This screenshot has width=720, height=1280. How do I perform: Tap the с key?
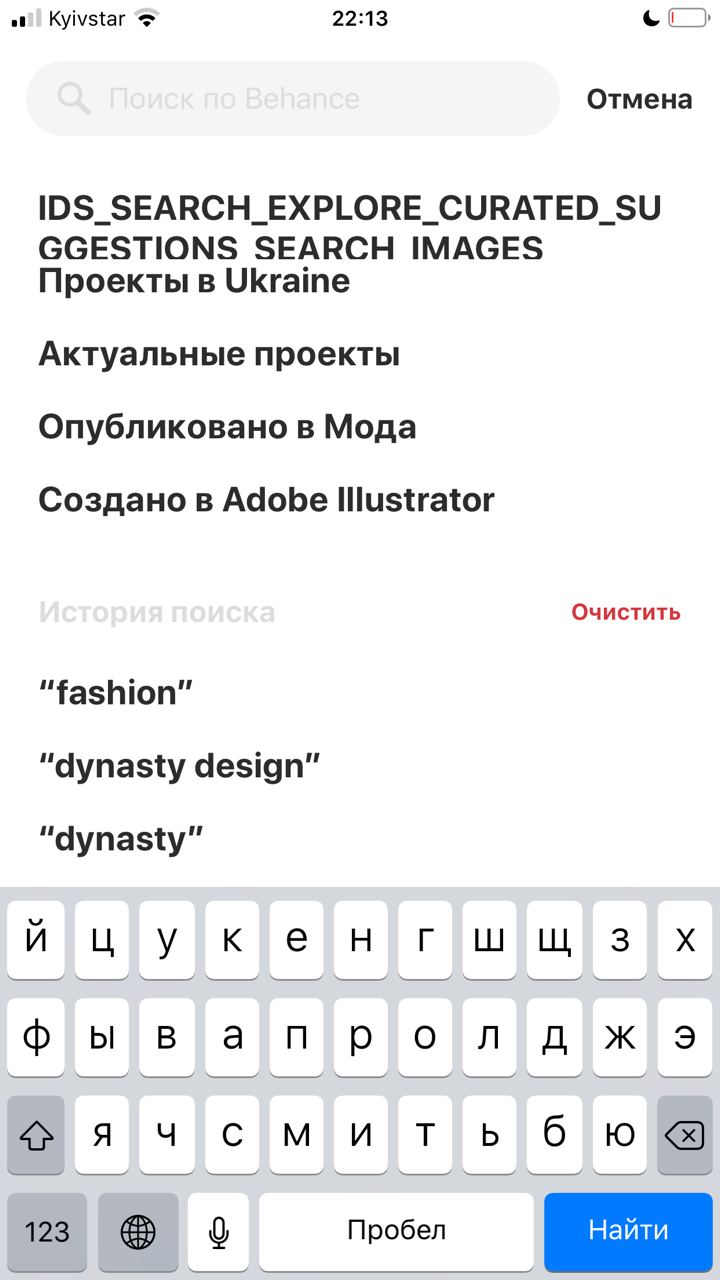point(232,1135)
